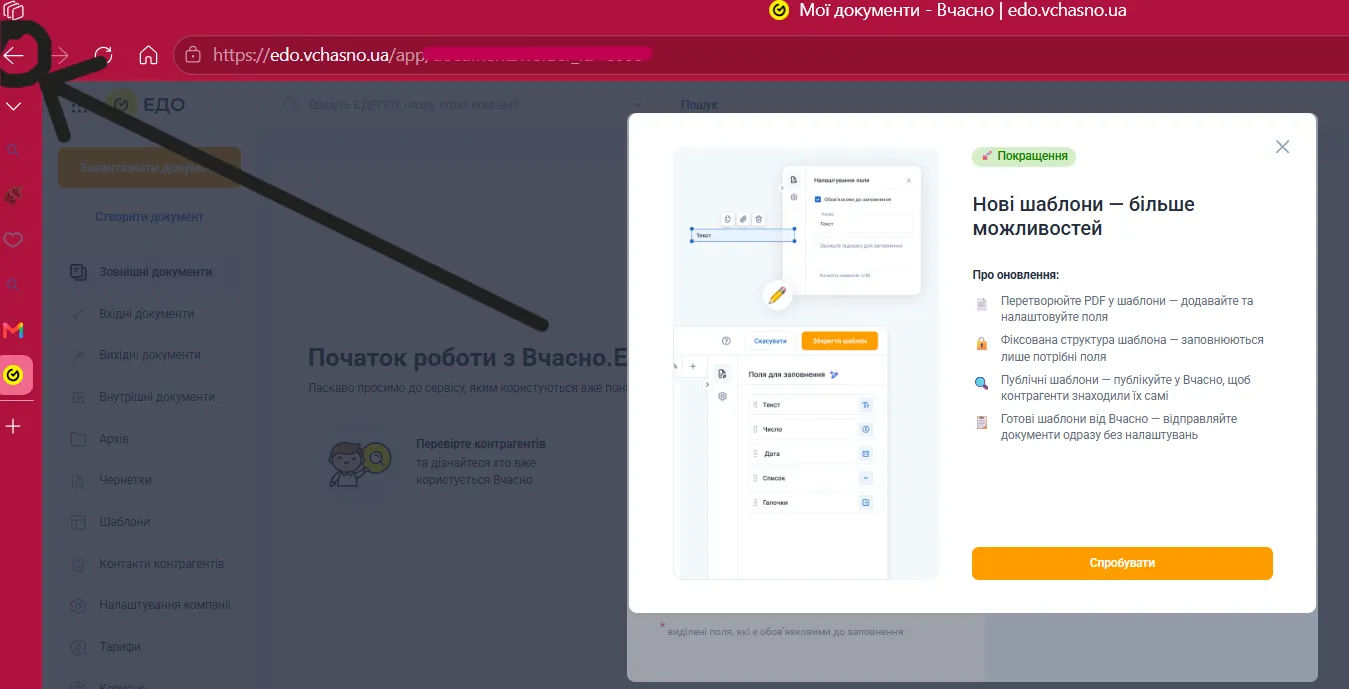Click the Початок роботи з Вчасно heading
Image resolution: width=1349 pixels, height=689 pixels.
[x=467, y=358]
